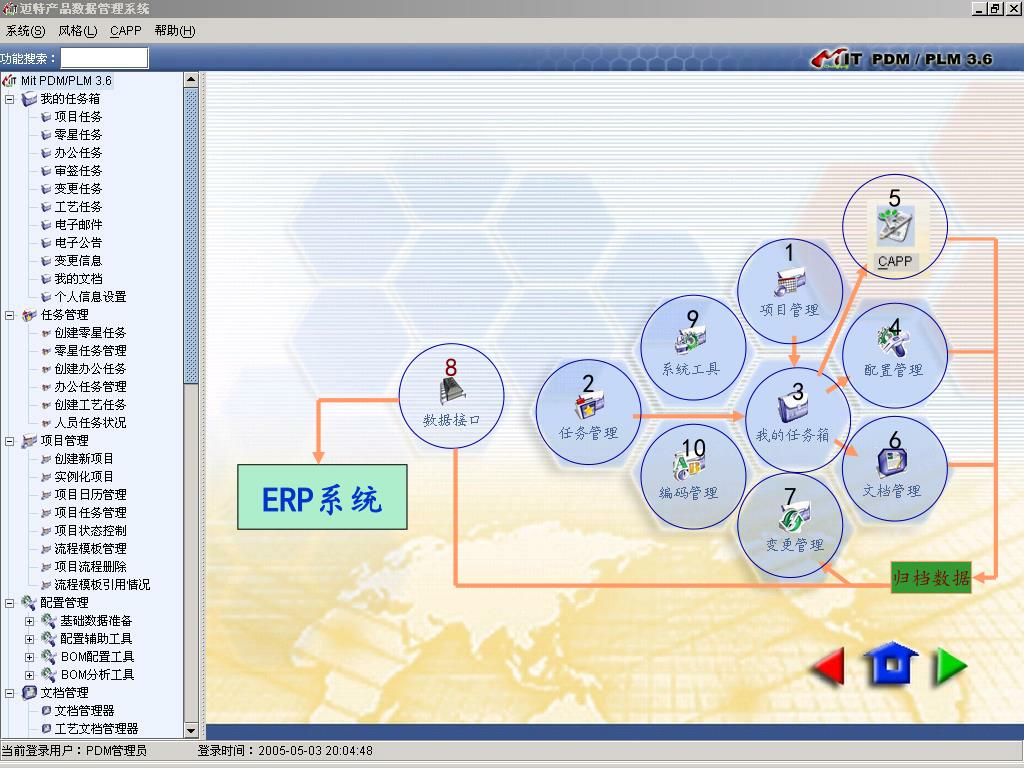
Task: Click the BOM分析工具 gear icon
Action: [x=49, y=675]
